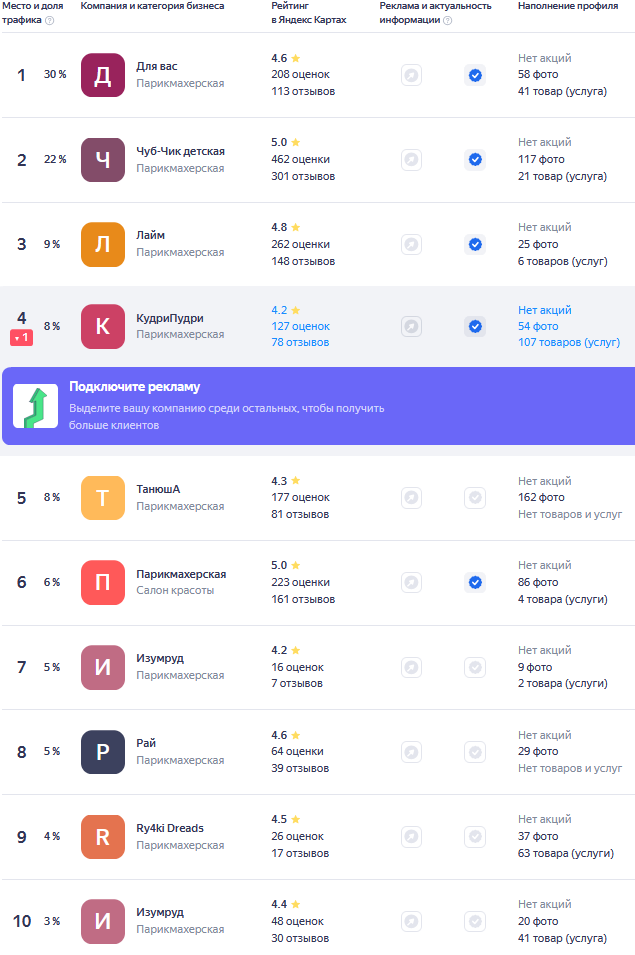Open the 54 фото link
The height and width of the screenshot is (955, 635).
538,326
